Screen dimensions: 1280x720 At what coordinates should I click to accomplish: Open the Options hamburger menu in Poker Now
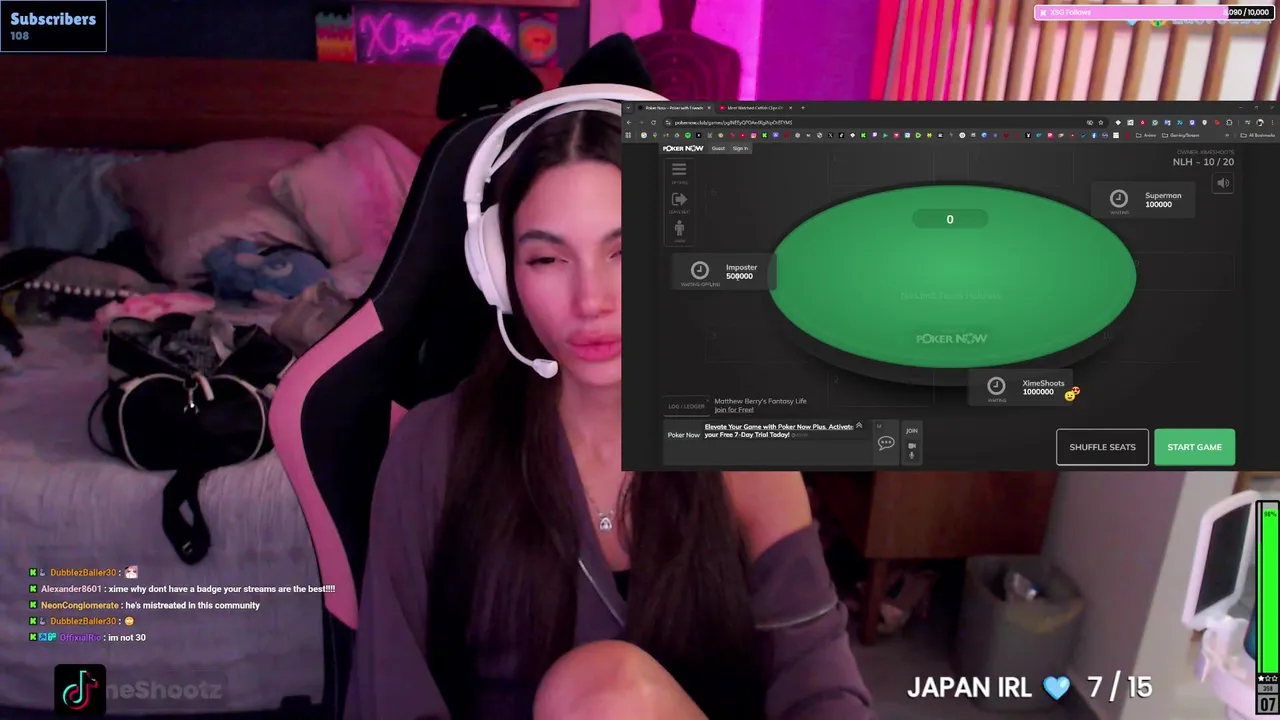pyautogui.click(x=679, y=170)
